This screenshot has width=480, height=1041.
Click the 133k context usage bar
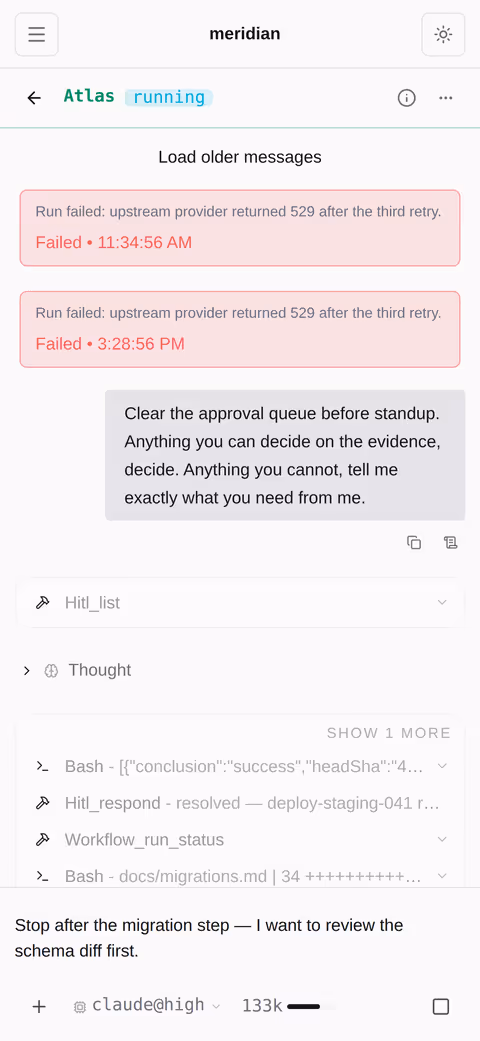(x=289, y=1006)
